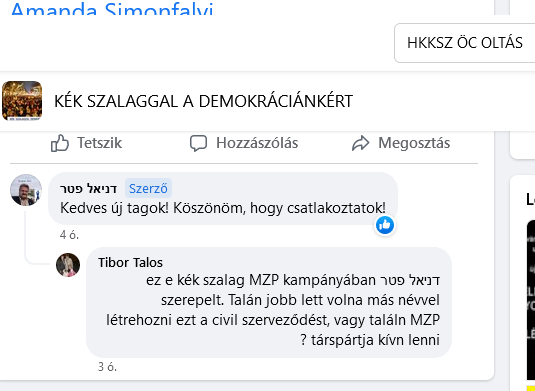Click the Megosztás label
Image resolution: width=535 pixels, height=391 pixels.
(414, 143)
